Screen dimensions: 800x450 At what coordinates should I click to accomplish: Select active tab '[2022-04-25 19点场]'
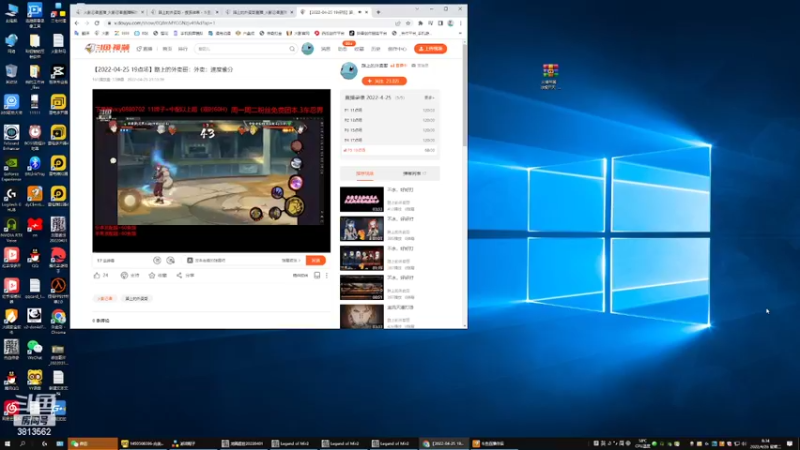[334, 12]
